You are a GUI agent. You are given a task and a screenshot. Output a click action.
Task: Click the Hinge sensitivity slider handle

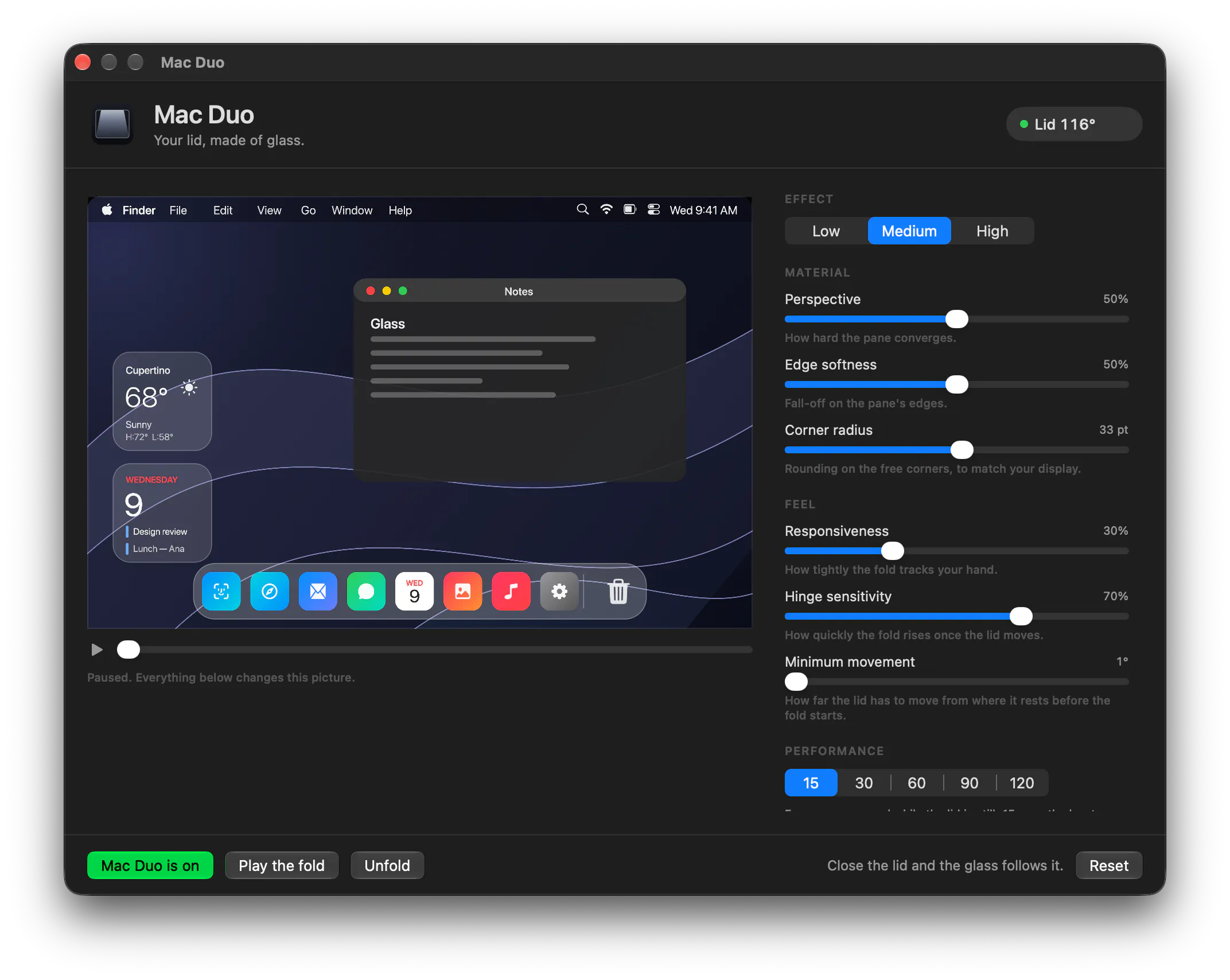point(1021,616)
